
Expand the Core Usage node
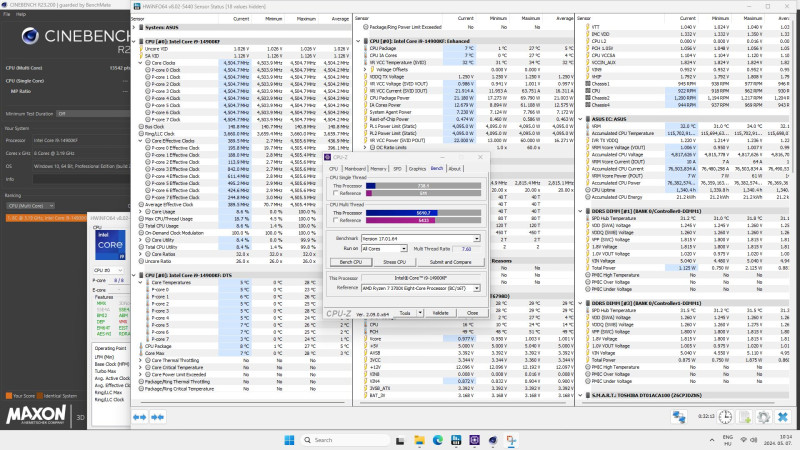click(x=141, y=212)
